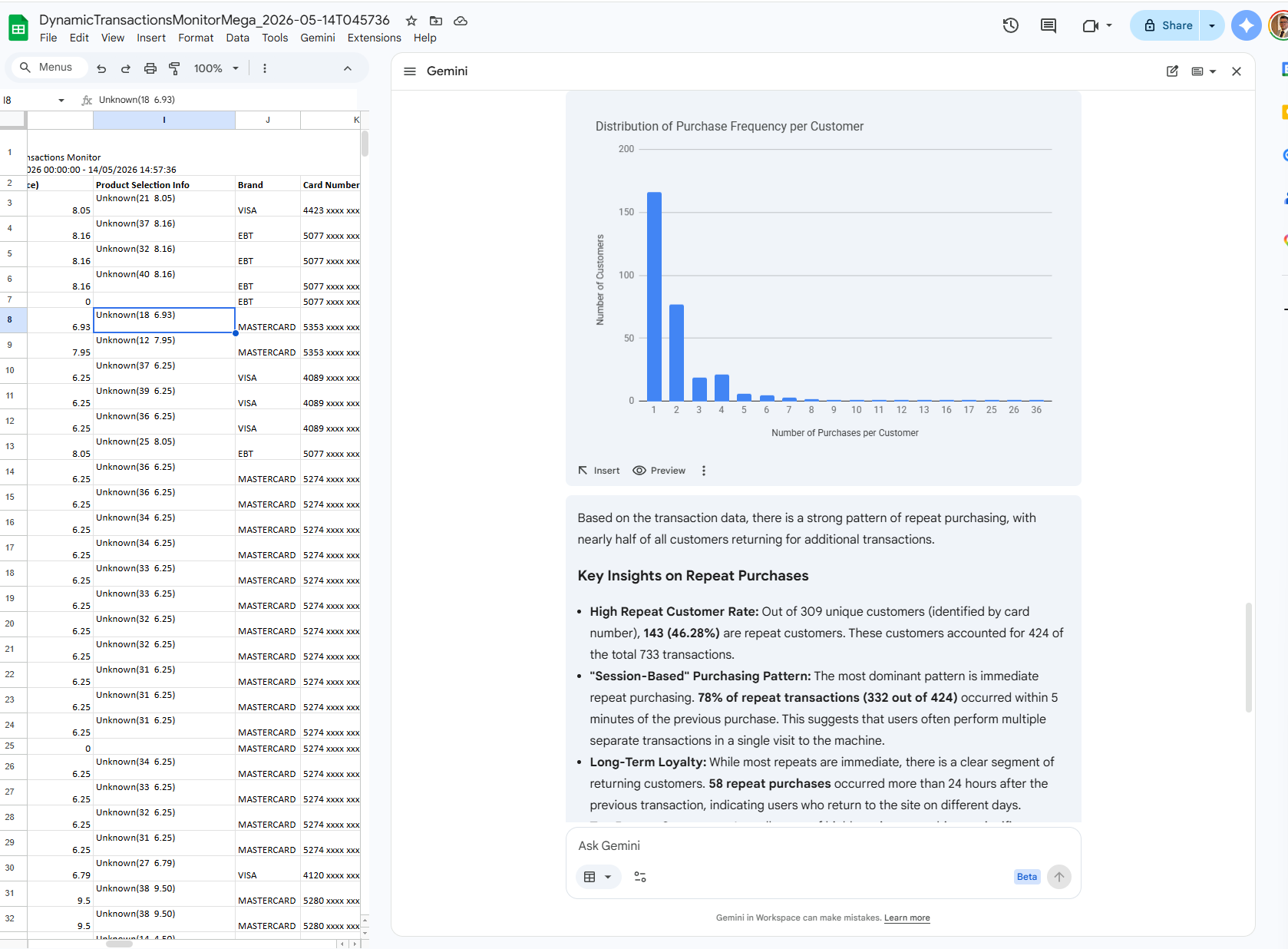Image resolution: width=1288 pixels, height=949 pixels.
Task: Open the File menu
Action: [48, 38]
